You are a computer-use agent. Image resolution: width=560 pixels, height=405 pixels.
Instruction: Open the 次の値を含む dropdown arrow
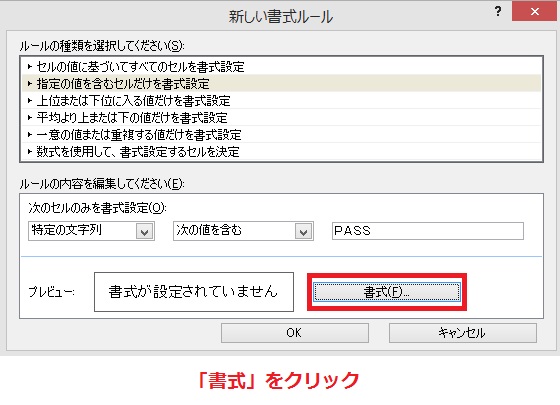(x=304, y=231)
